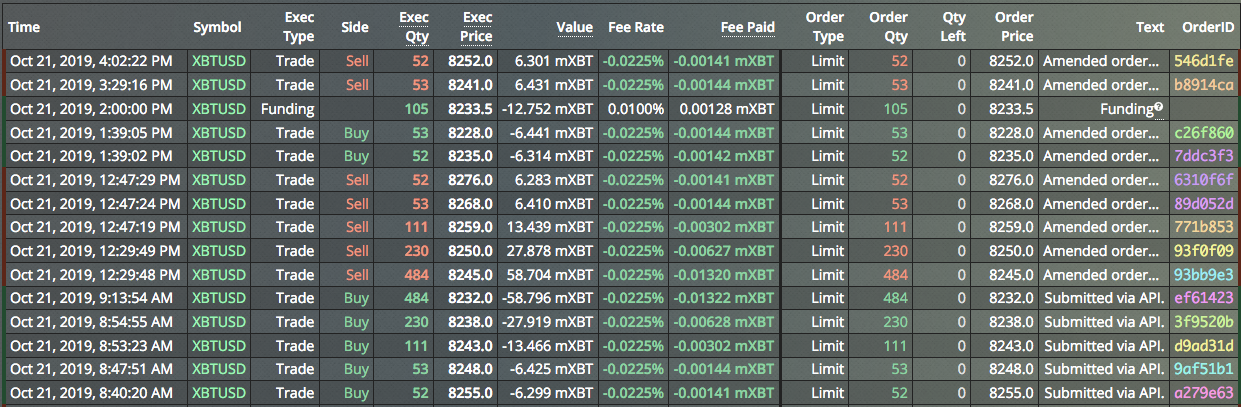Click the Order Type column header

[x=825, y=27]
